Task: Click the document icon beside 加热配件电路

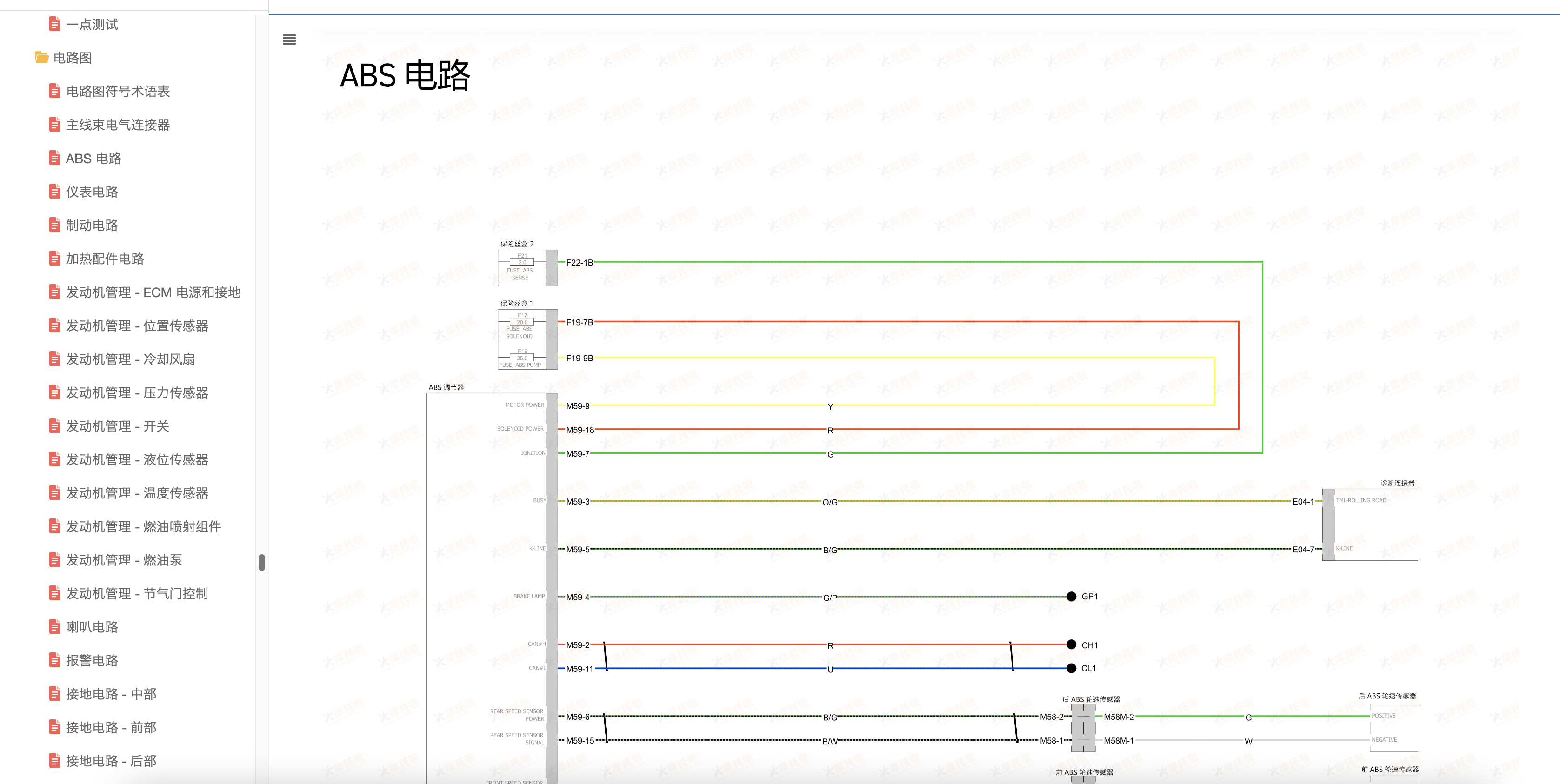Action: click(54, 259)
